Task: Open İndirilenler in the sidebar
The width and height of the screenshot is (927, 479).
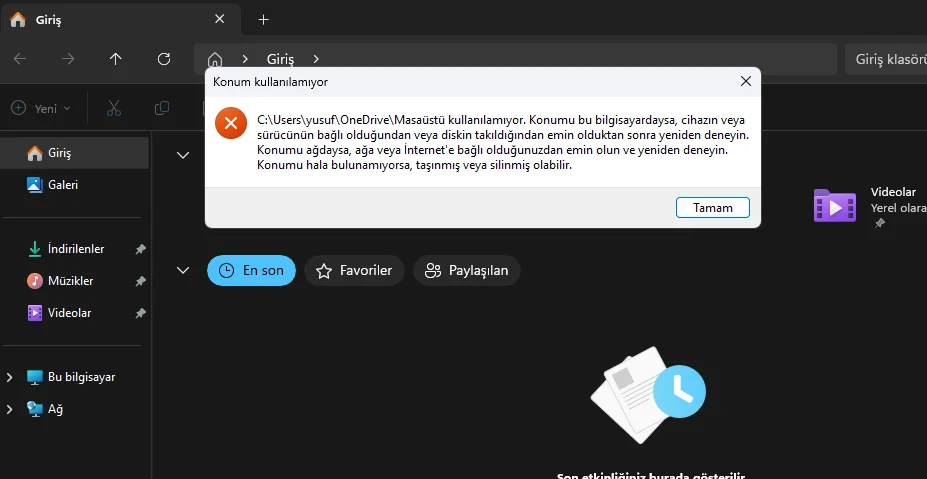Action: (74, 249)
